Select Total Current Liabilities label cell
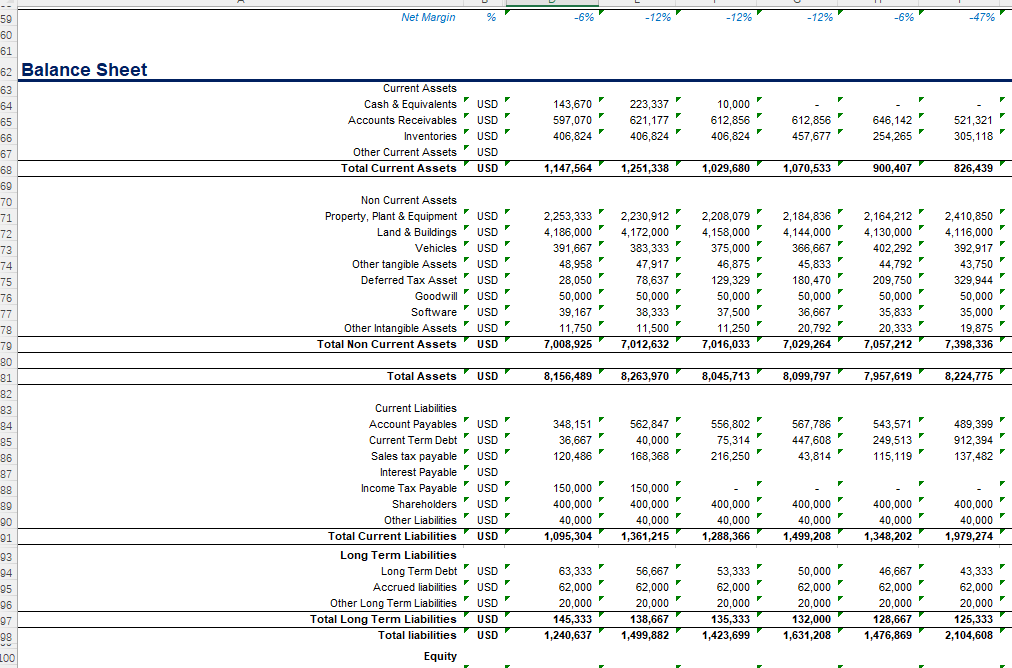Screen dimensions: 1012x668 392,536
